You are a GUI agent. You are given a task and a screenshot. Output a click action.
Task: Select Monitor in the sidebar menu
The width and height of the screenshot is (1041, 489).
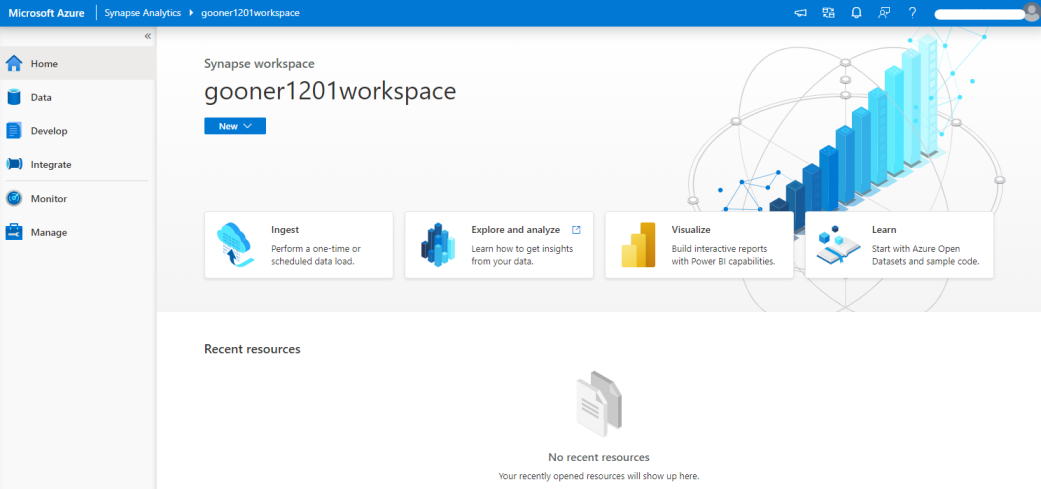point(78,198)
